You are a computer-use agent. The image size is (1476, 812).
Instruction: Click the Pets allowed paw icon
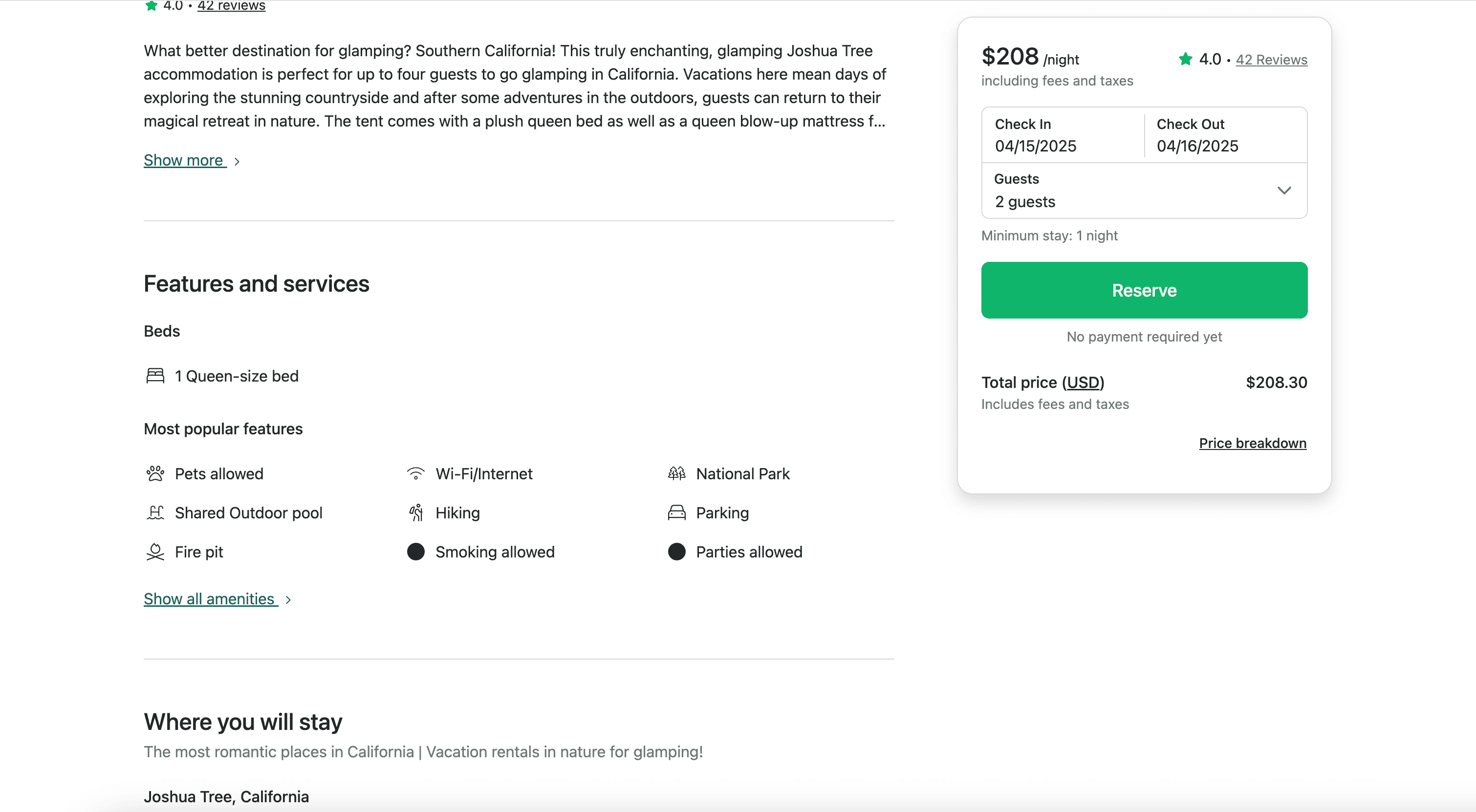(155, 473)
